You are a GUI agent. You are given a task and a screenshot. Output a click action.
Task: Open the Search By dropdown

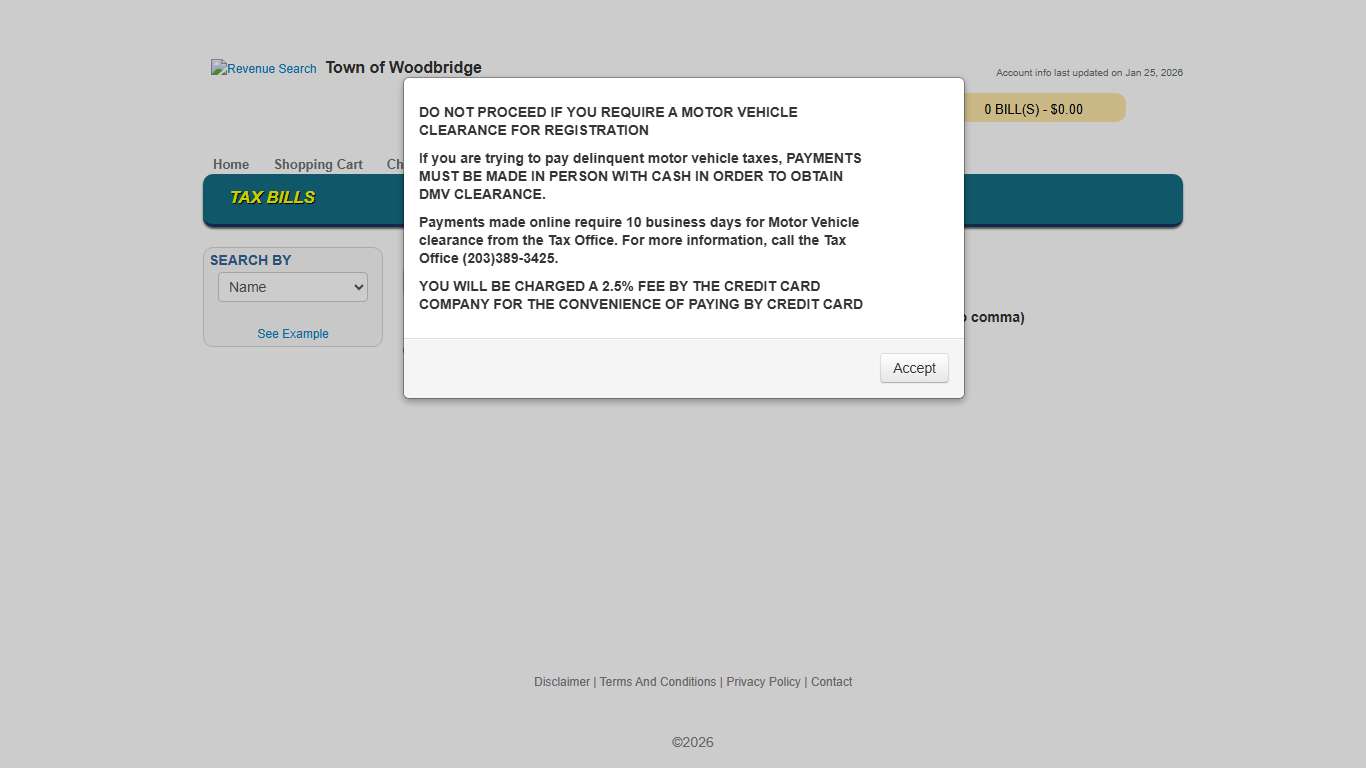[x=292, y=286]
